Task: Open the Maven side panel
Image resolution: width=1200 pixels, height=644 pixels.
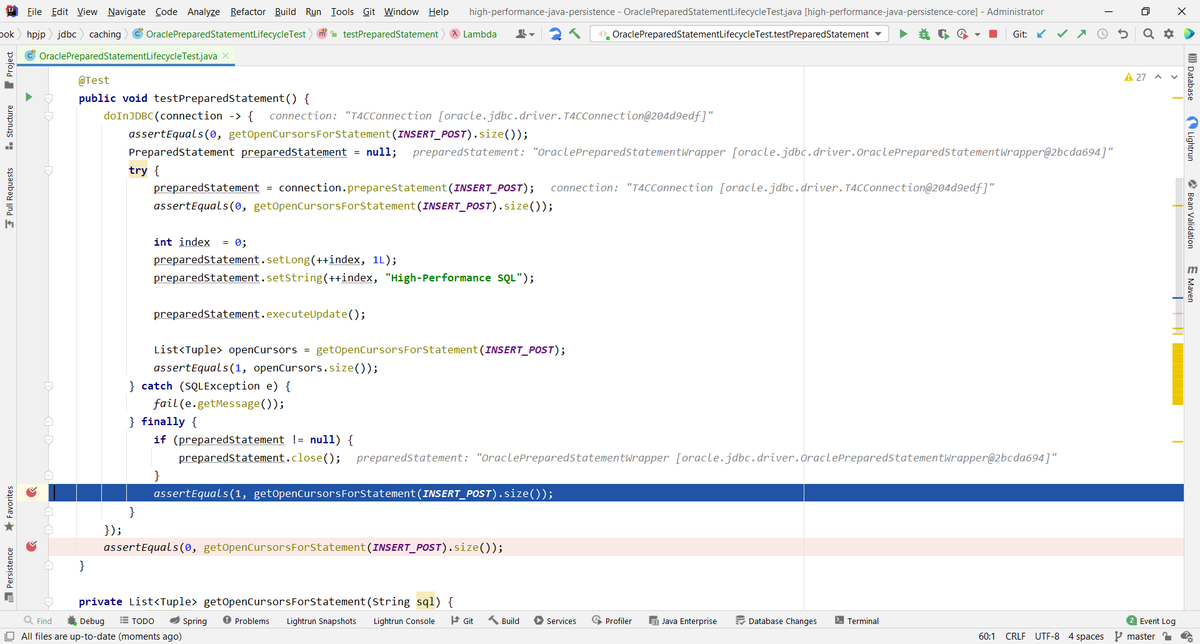Action: [1191, 285]
